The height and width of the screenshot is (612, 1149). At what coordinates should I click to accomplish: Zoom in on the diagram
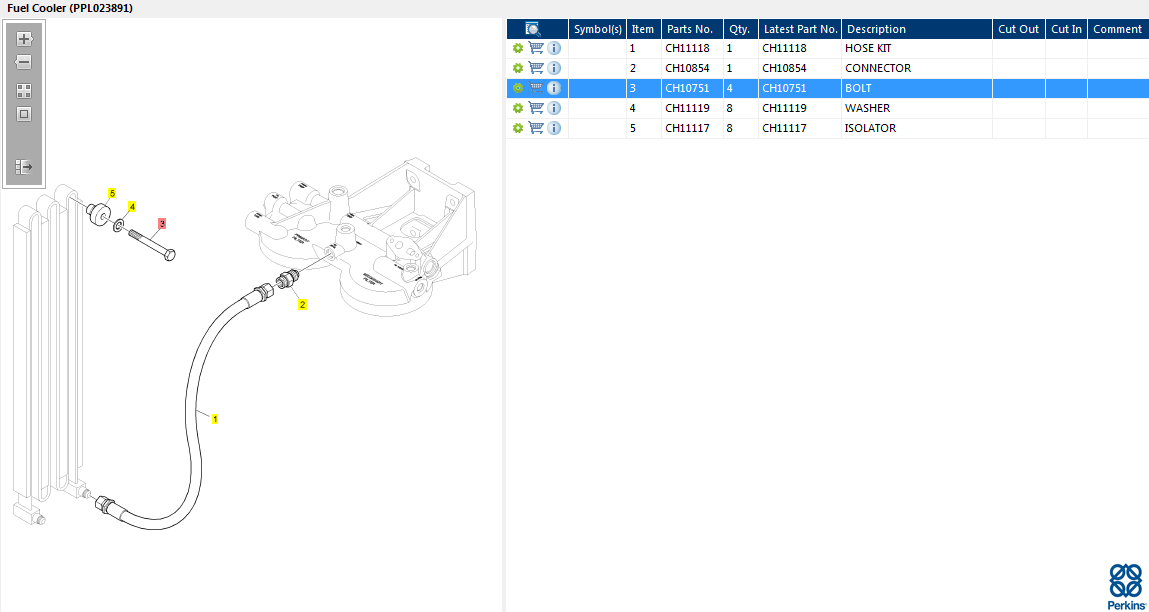coord(24,40)
